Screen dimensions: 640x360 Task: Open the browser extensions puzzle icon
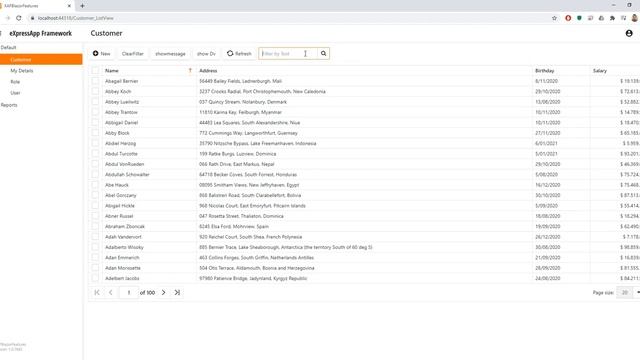point(612,18)
